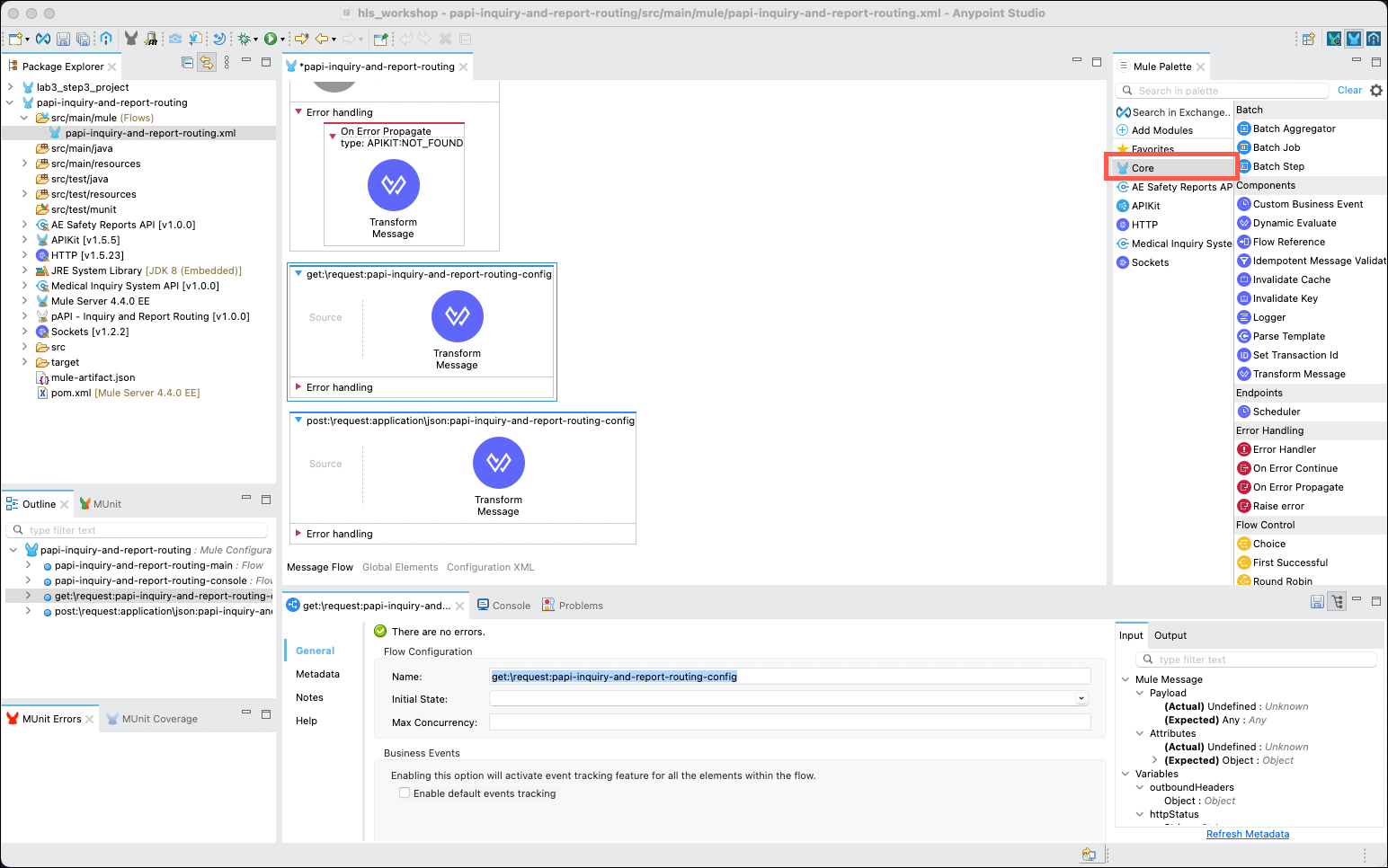
Task: Select mule-artifact.json in Package Explorer
Action: pyautogui.click(x=85, y=377)
